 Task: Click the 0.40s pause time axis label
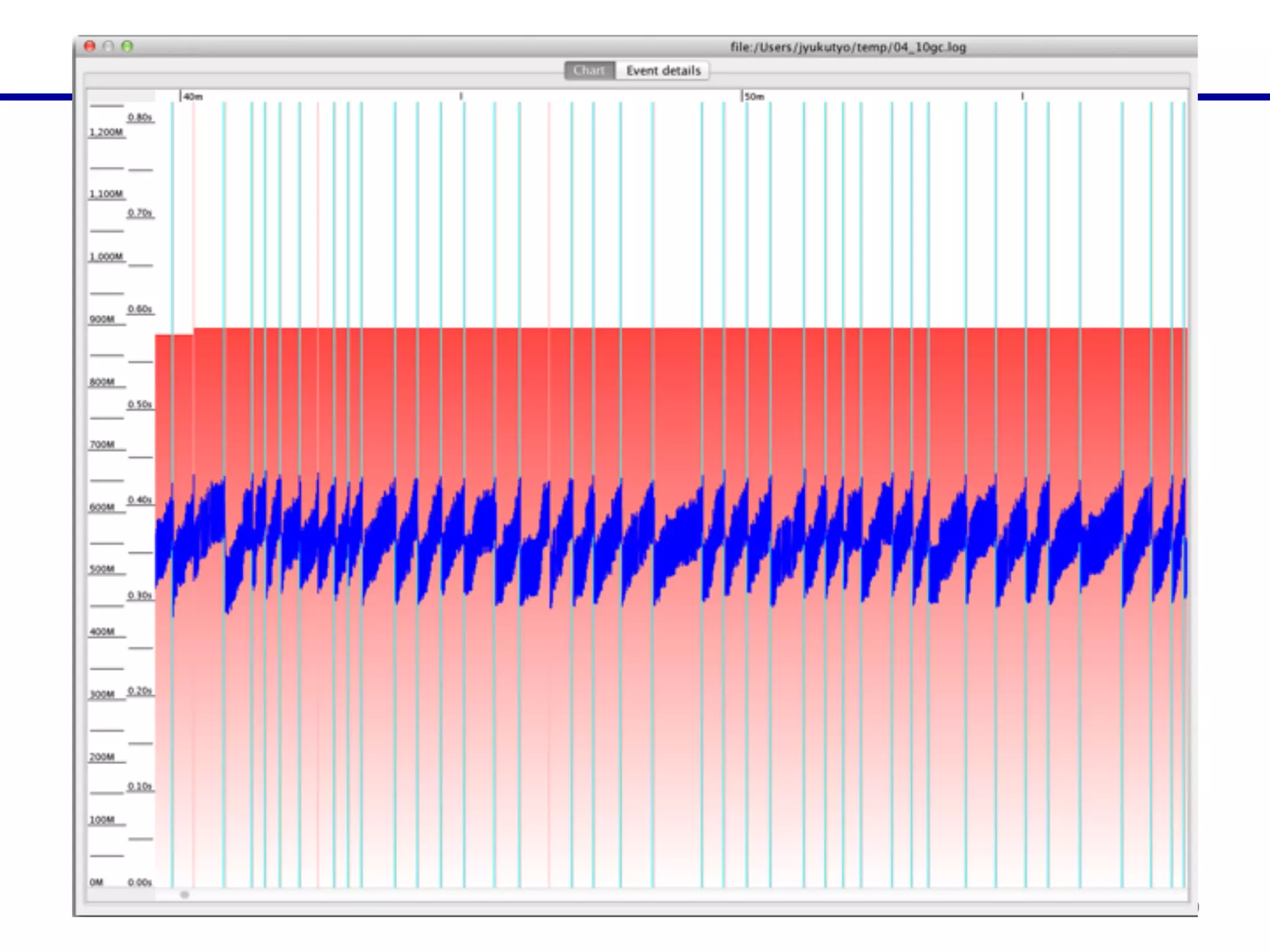click(140, 500)
